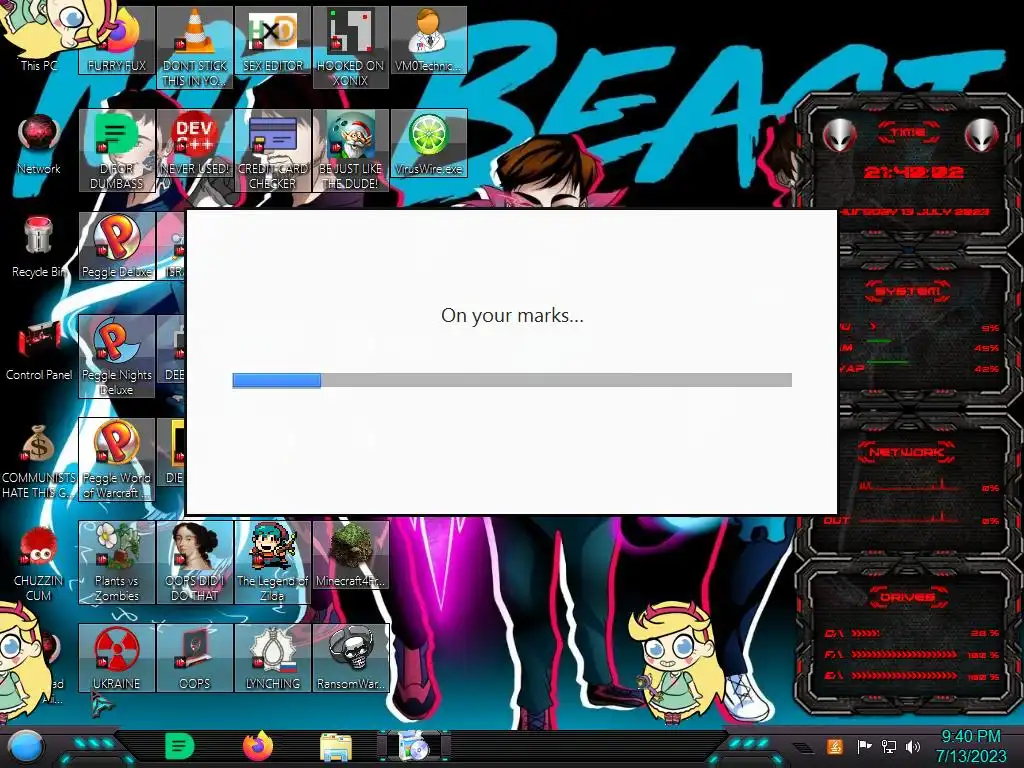1024x768 pixels.
Task: Click the DRIVES header on the widget
Action: click(908, 597)
